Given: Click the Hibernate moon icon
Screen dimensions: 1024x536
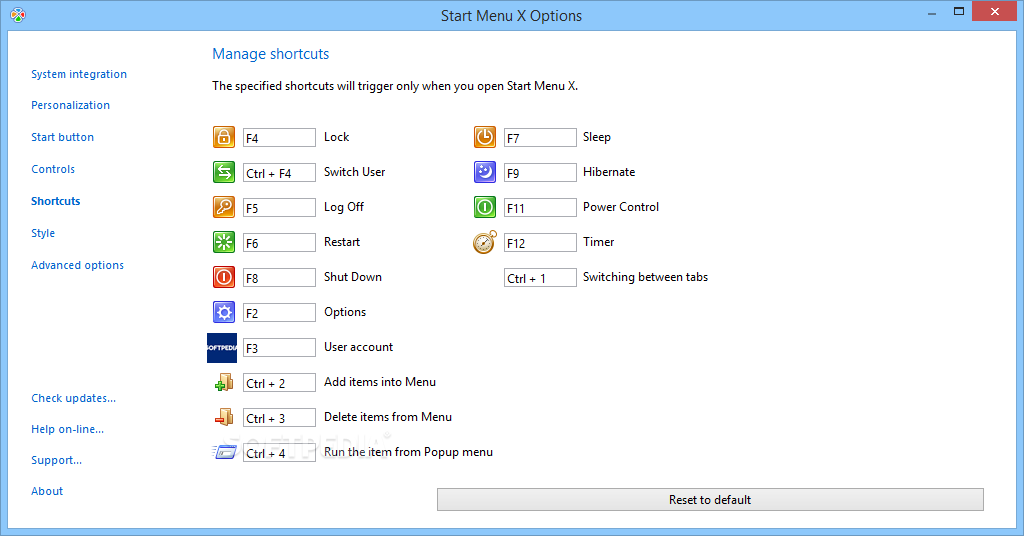Looking at the screenshot, I should [485, 172].
